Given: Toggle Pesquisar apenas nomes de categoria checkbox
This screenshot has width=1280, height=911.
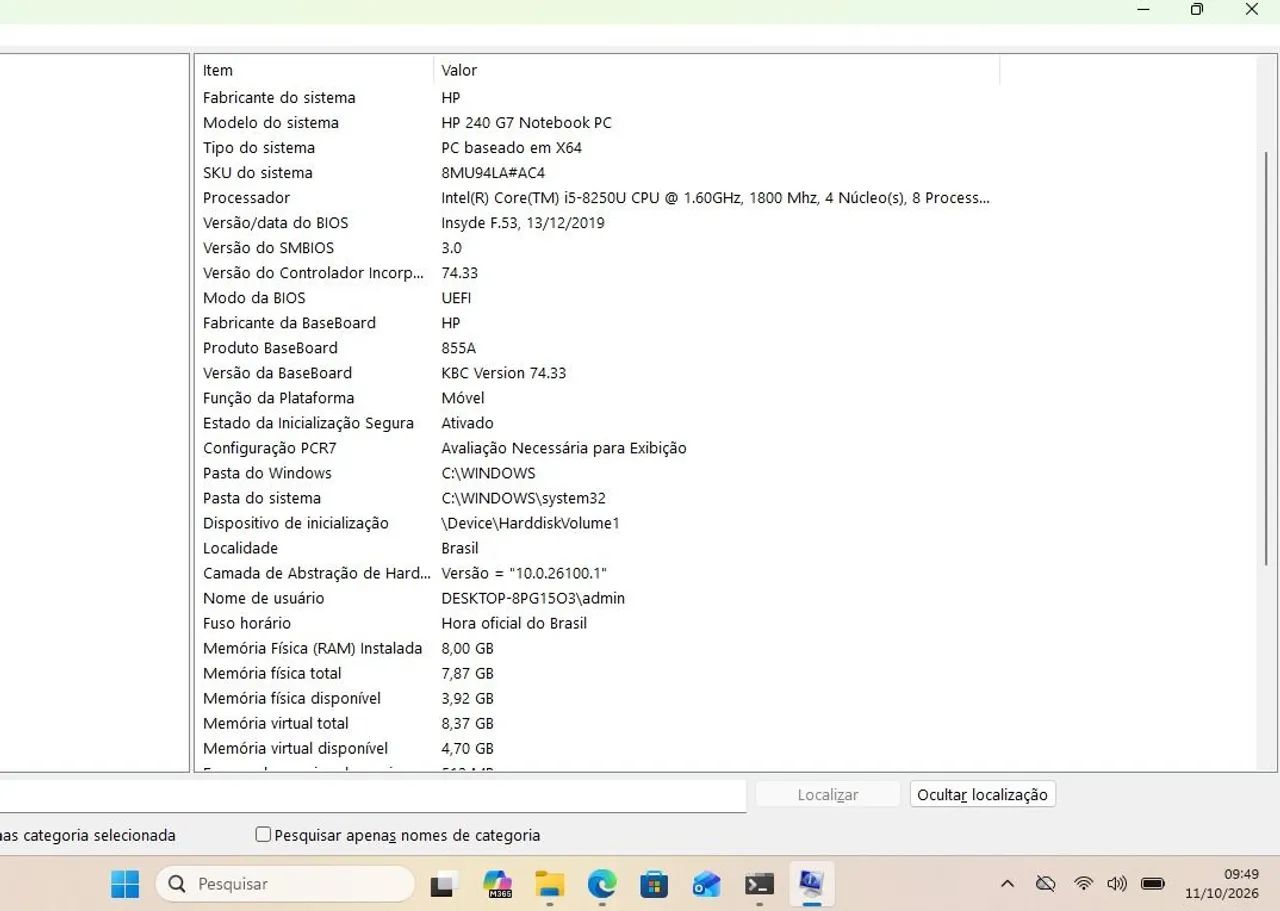Looking at the screenshot, I should click(263, 834).
